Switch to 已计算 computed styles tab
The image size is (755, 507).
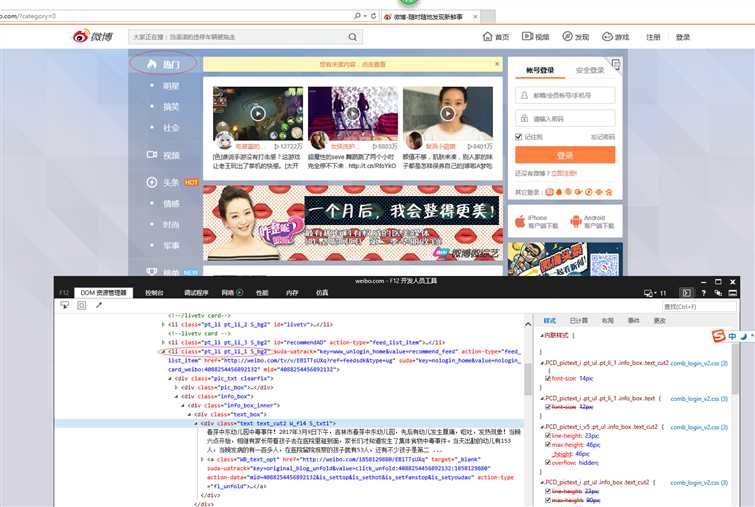point(578,321)
